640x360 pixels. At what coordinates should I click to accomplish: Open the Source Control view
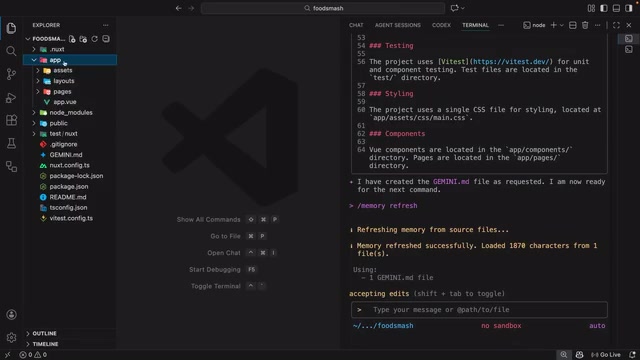pos(11,74)
